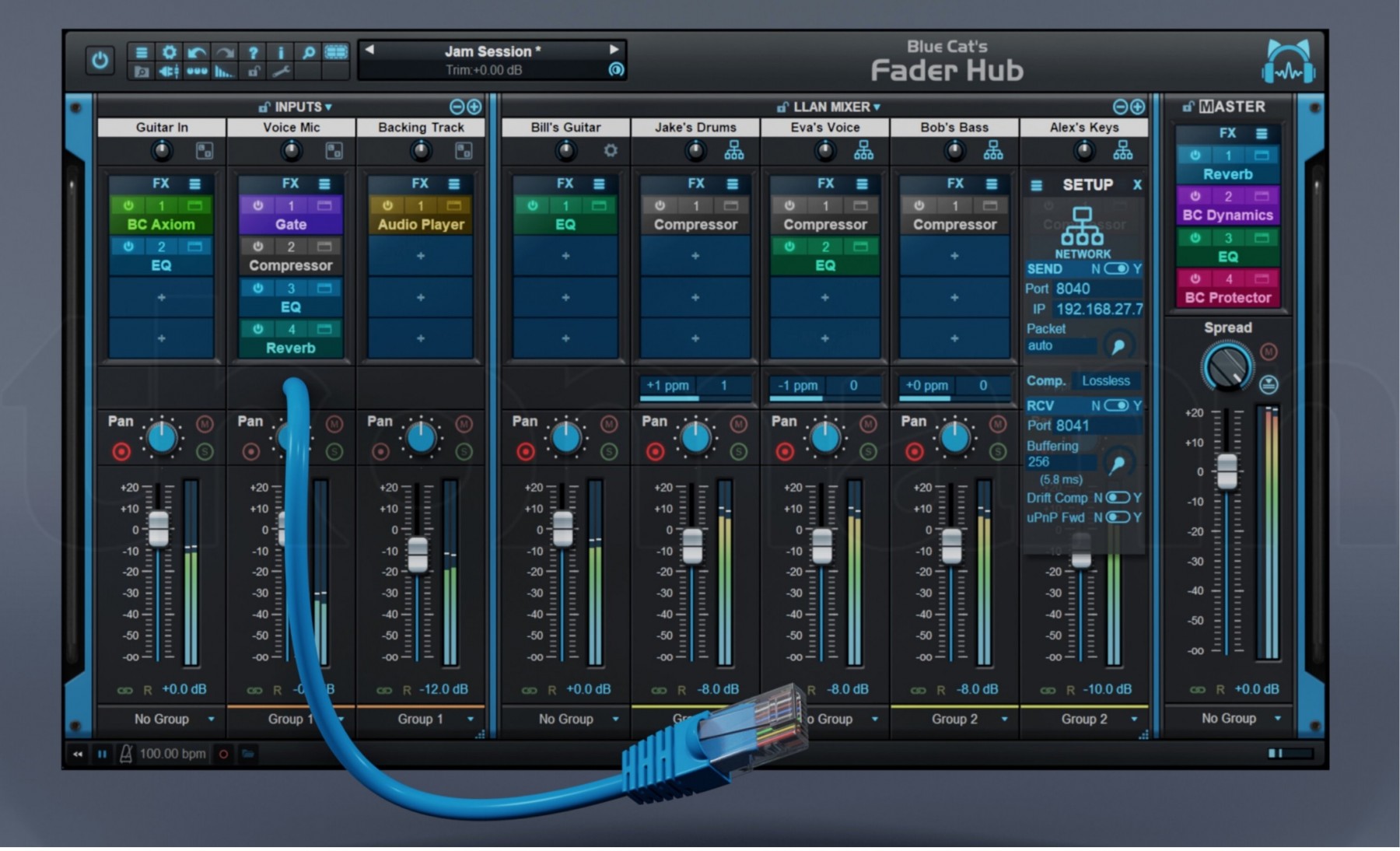1400x851 pixels.
Task: Toggle power of Master Reverb slot
Action: (1195, 156)
